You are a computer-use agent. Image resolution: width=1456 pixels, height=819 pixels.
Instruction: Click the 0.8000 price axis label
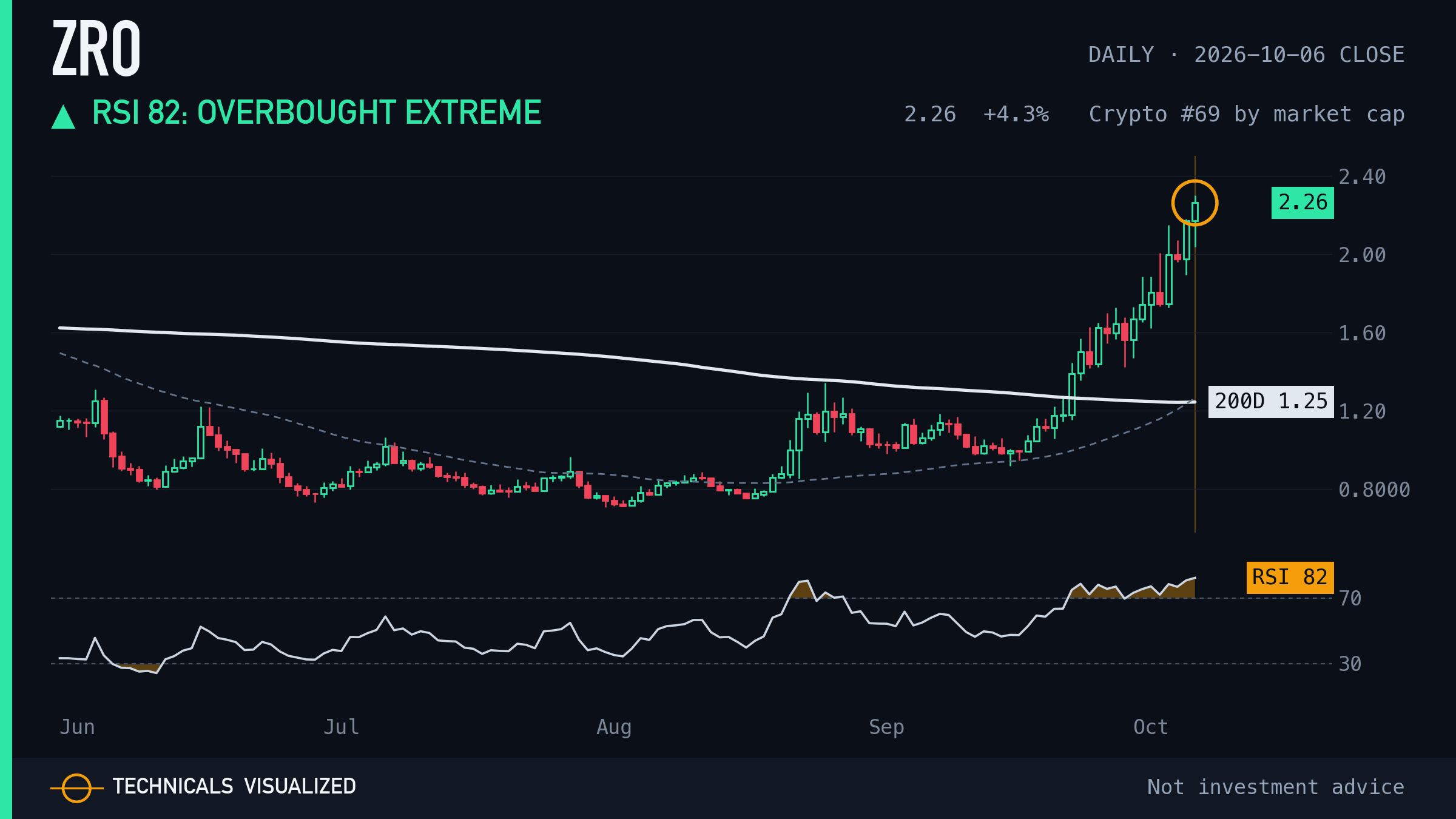click(x=1375, y=490)
